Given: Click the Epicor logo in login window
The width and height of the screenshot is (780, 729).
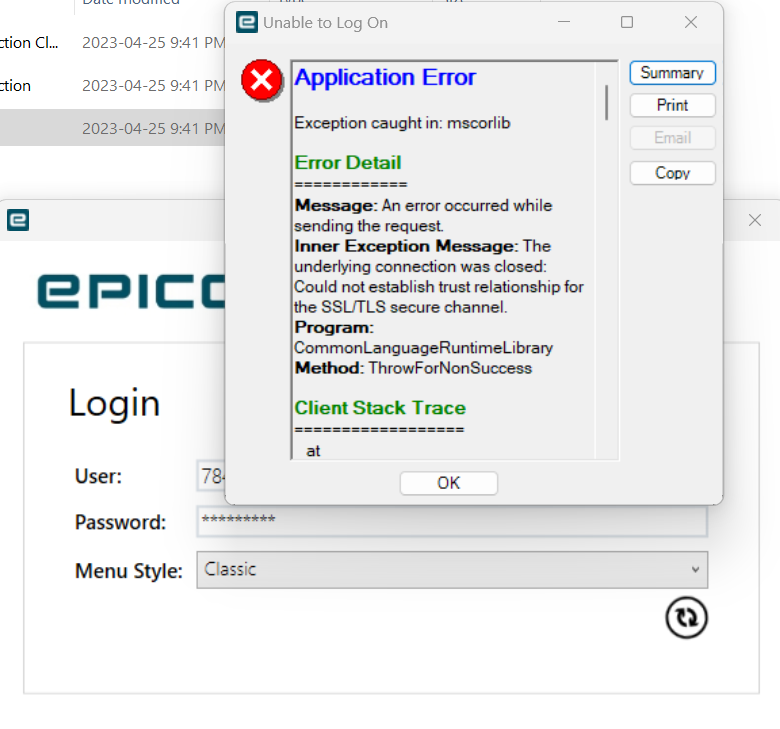Looking at the screenshot, I should click(x=131, y=291).
